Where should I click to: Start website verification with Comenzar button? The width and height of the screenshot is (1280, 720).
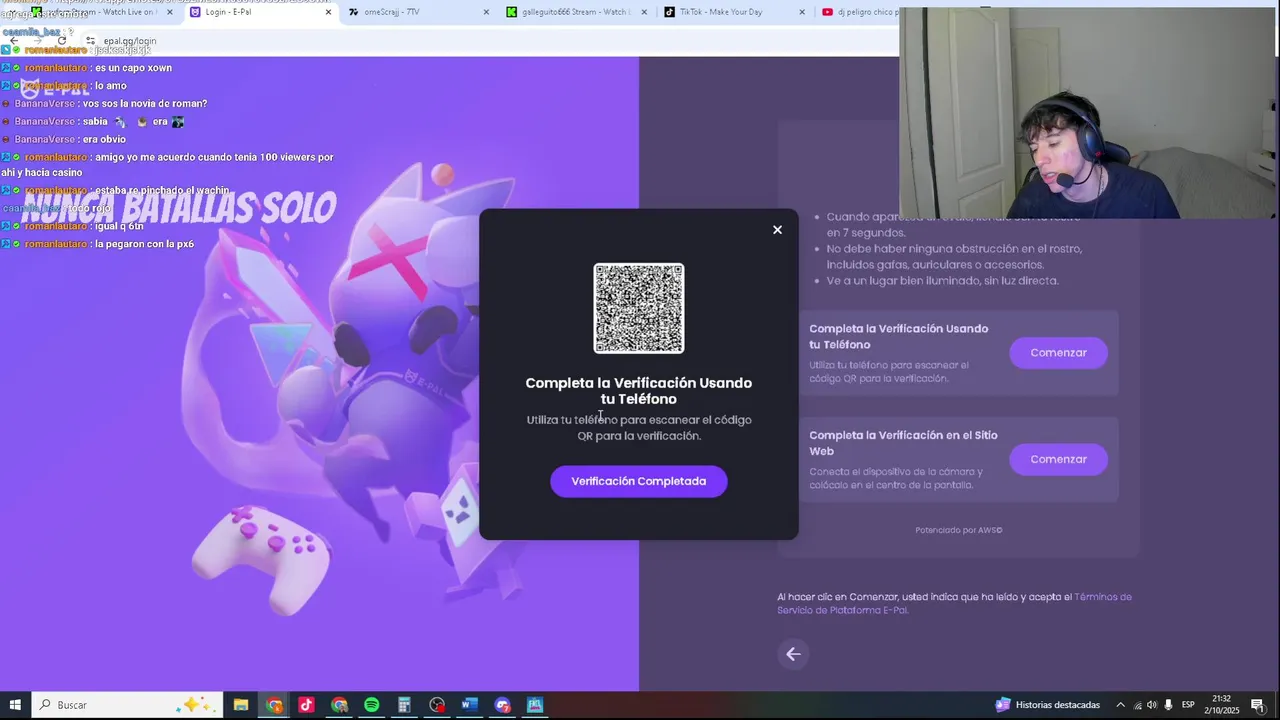click(x=1058, y=459)
